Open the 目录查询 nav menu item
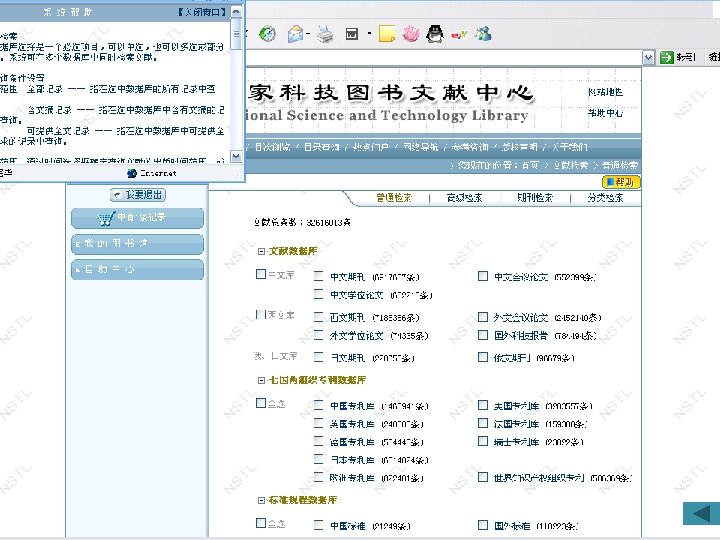The image size is (720, 540). [x=321, y=147]
